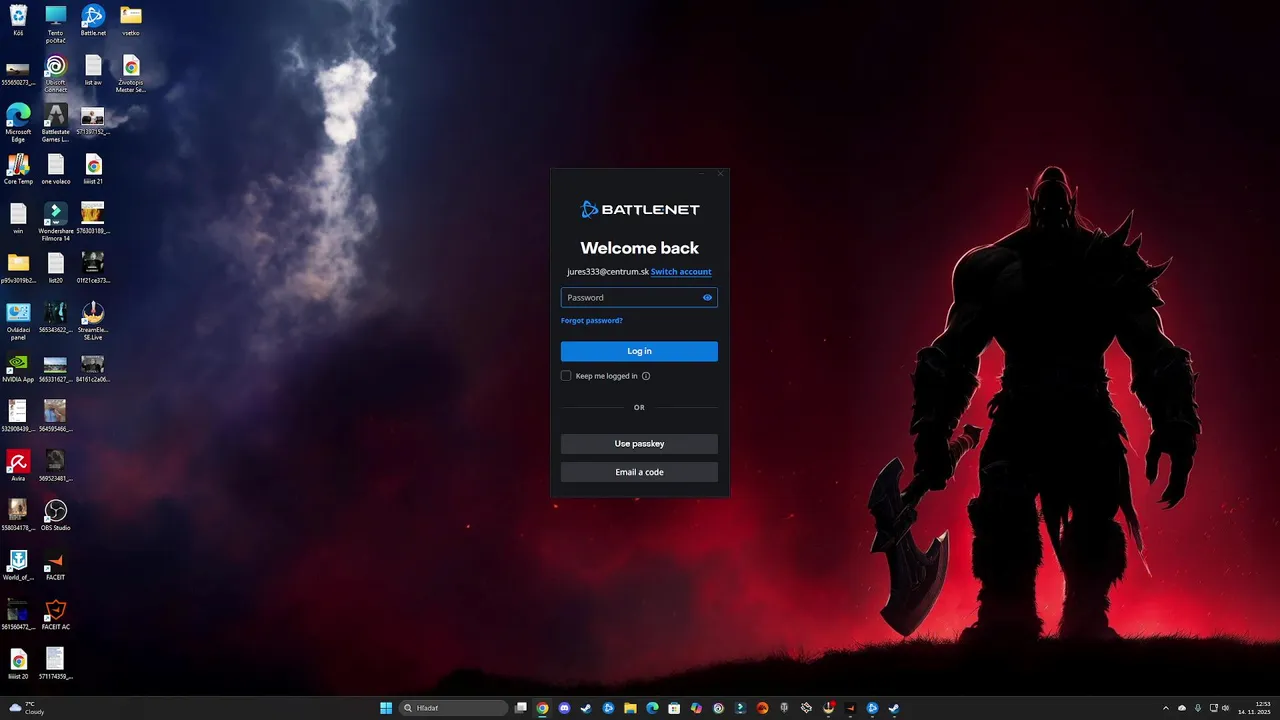Select the Core Temp desktop icon
Screen dimensions: 1280x720
pyautogui.click(x=18, y=169)
